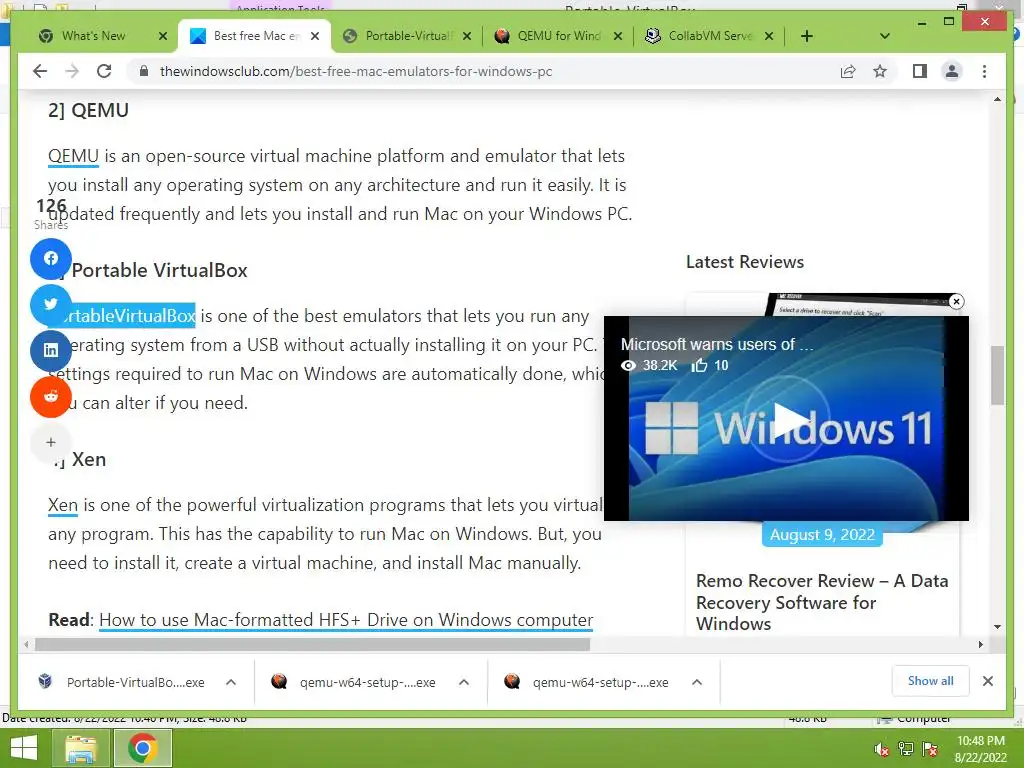Viewport: 1024px width, 768px height.
Task: Open a new browser tab
Action: pos(807,36)
